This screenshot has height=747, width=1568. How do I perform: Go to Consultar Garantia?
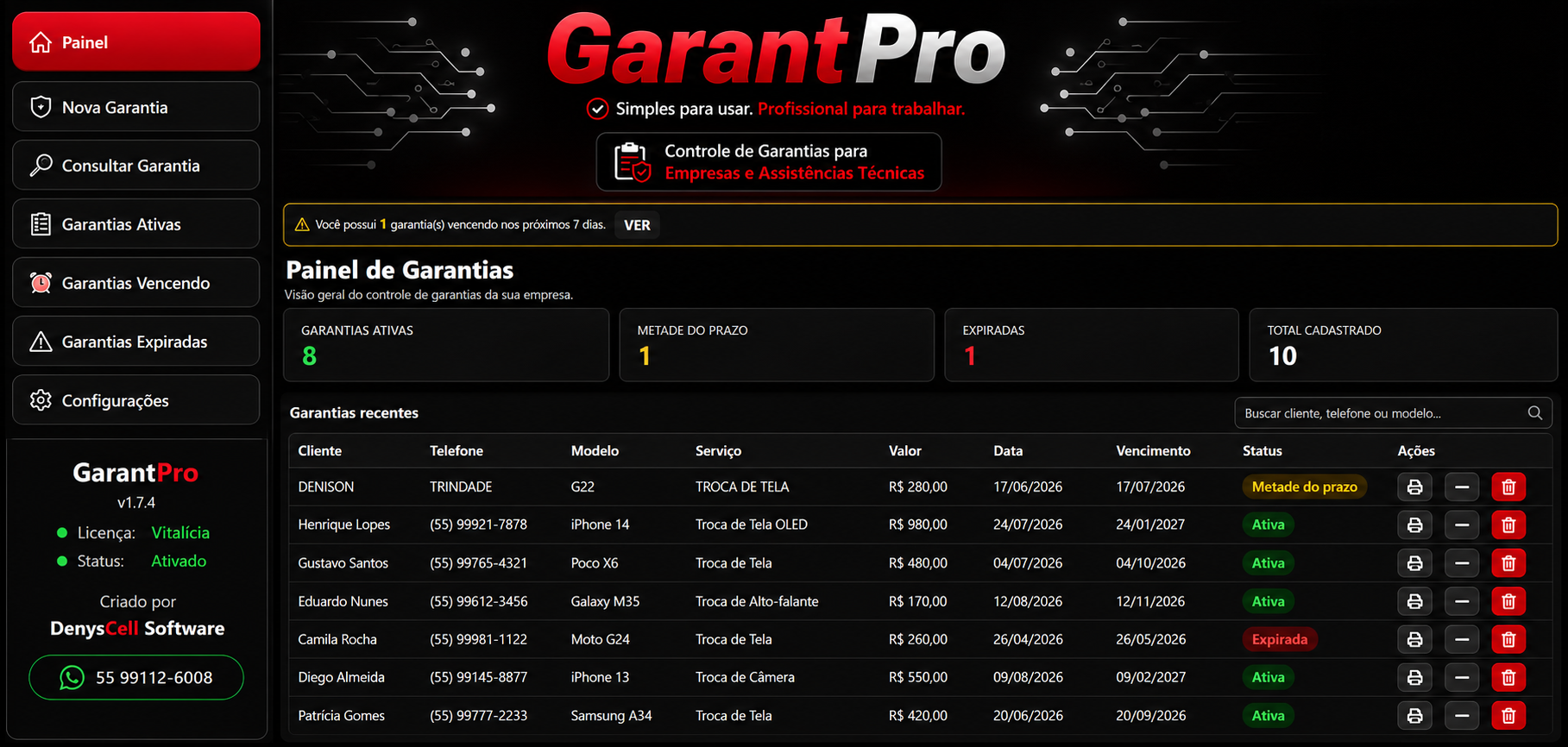pyautogui.click(x=136, y=166)
